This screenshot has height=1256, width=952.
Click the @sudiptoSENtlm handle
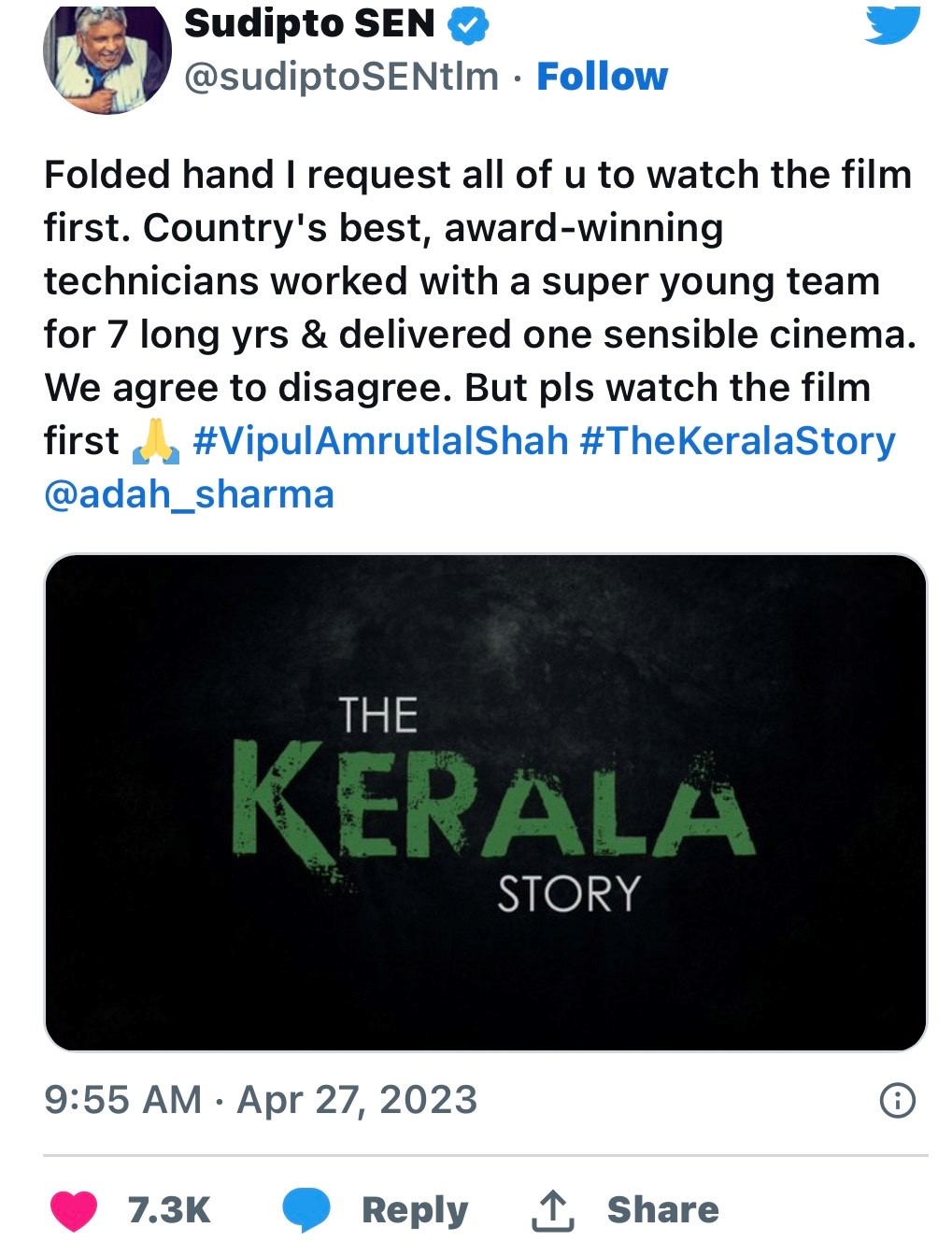pyautogui.click(x=341, y=77)
